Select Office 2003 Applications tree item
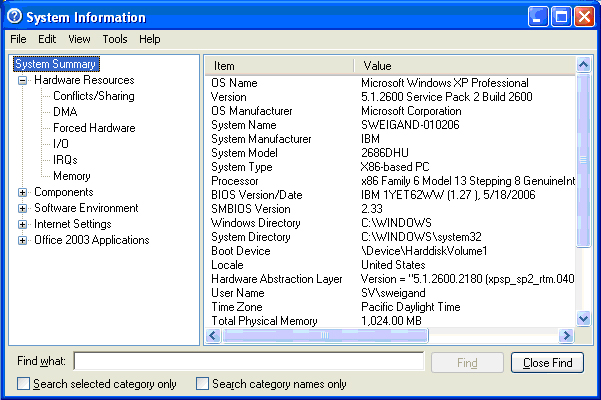This screenshot has height=400, width=601. (92, 240)
